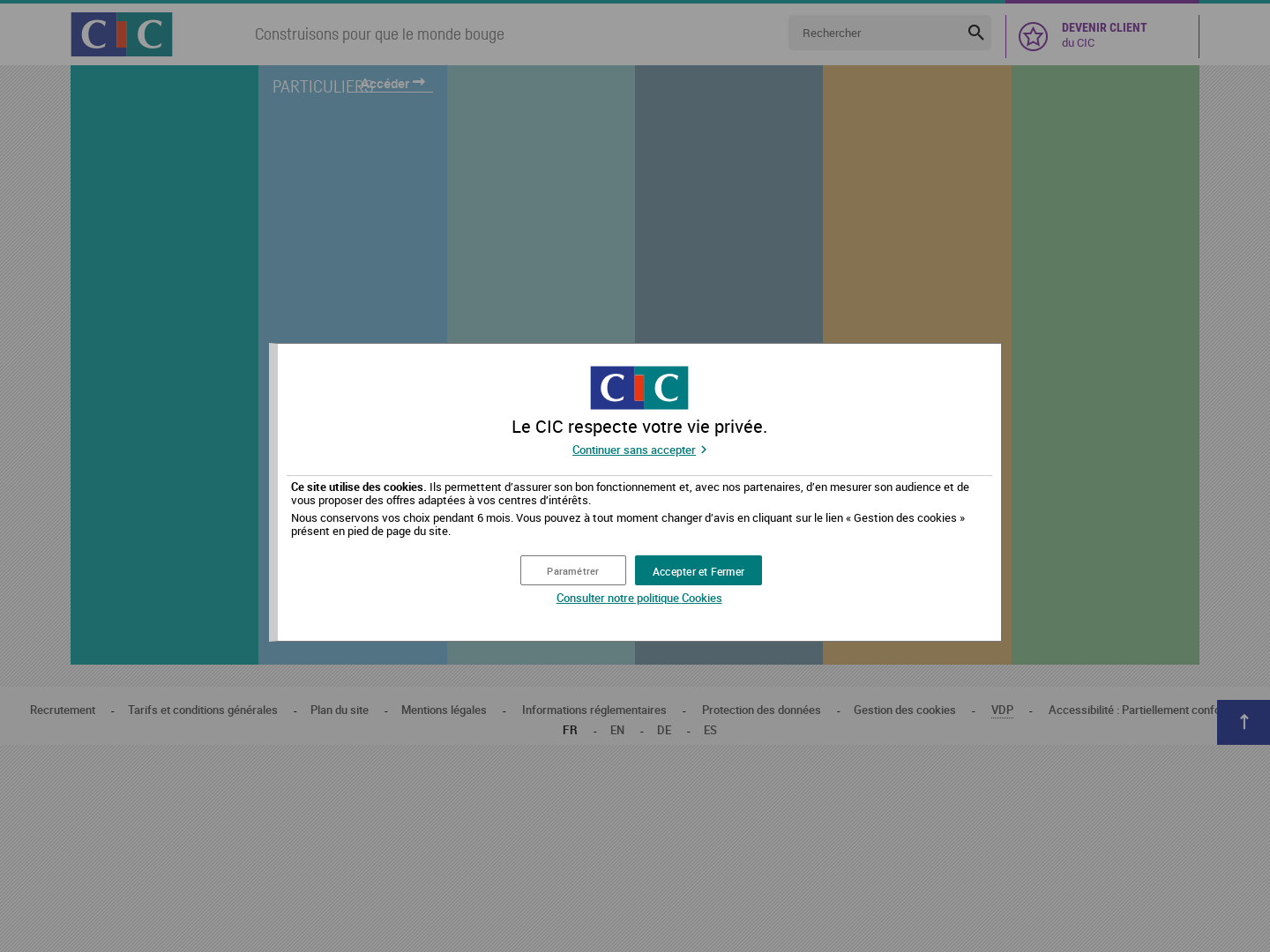
Task: Switch language to ES
Action: (710, 730)
